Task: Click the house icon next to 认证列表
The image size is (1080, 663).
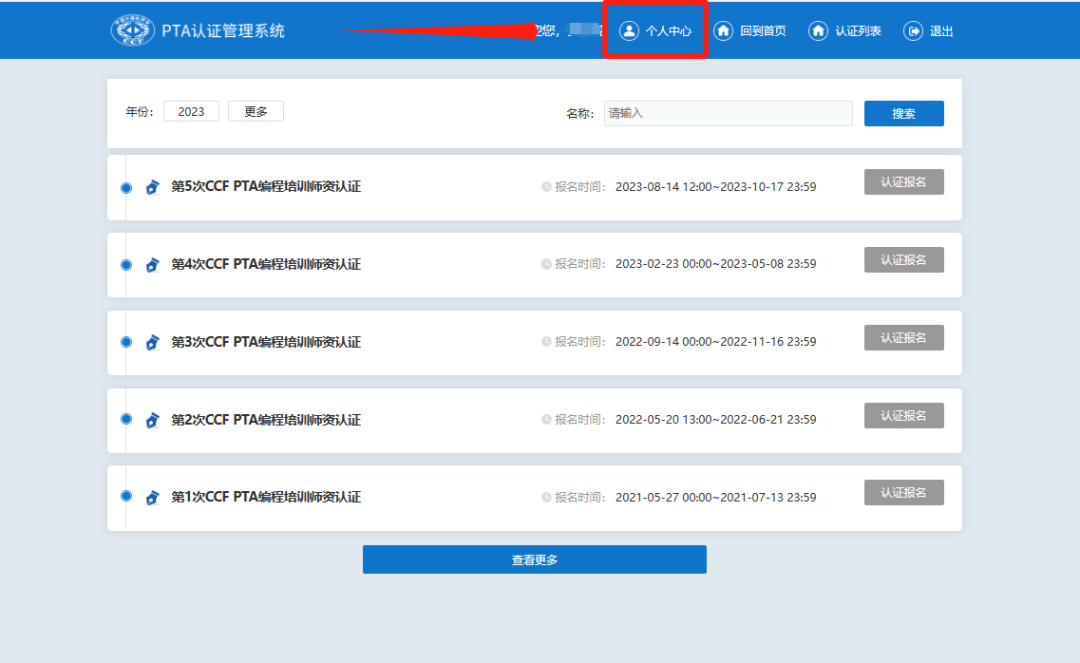Action: click(816, 30)
